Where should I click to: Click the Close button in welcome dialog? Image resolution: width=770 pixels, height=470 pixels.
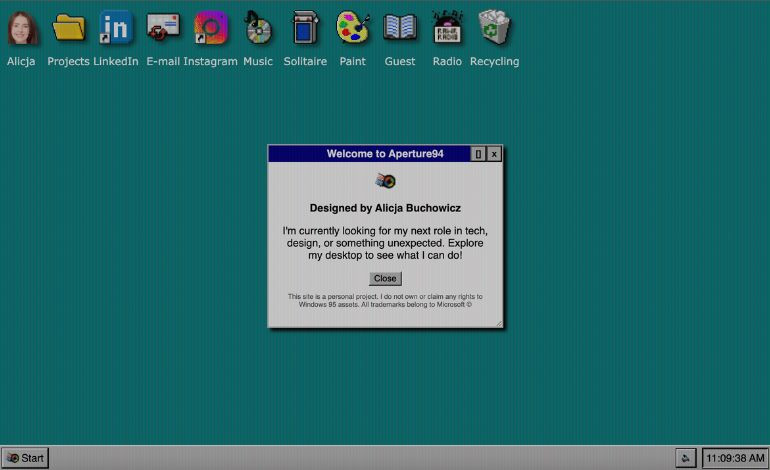(385, 278)
